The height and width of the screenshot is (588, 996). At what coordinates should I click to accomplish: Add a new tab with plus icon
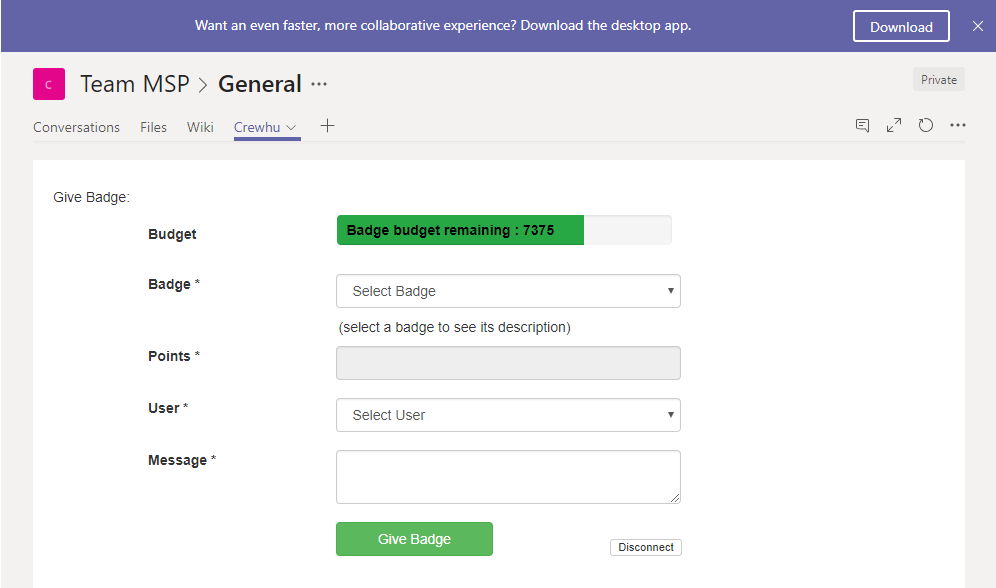[327, 126]
